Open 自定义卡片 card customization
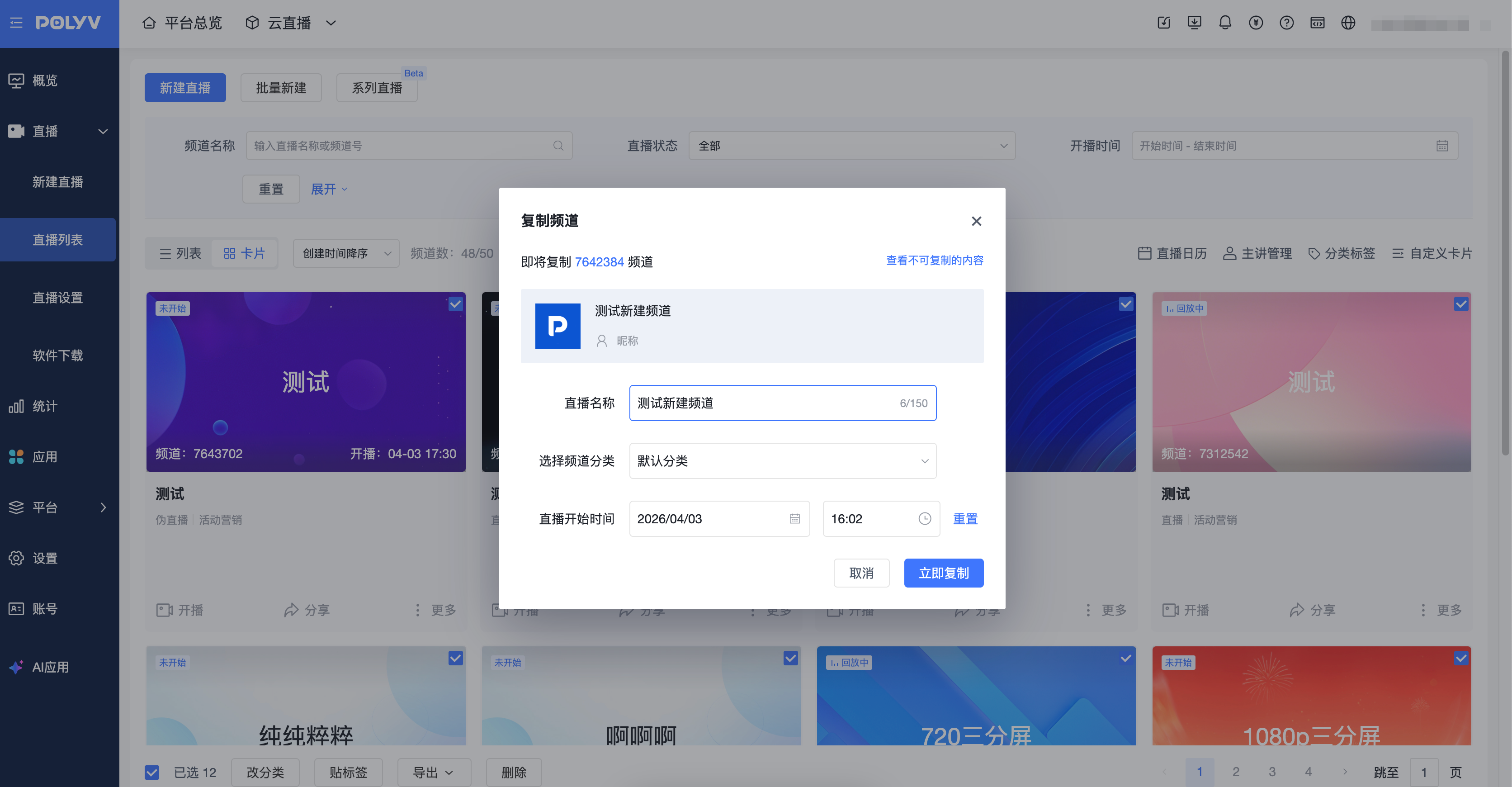This screenshot has height=787, width=1512. tap(1432, 253)
